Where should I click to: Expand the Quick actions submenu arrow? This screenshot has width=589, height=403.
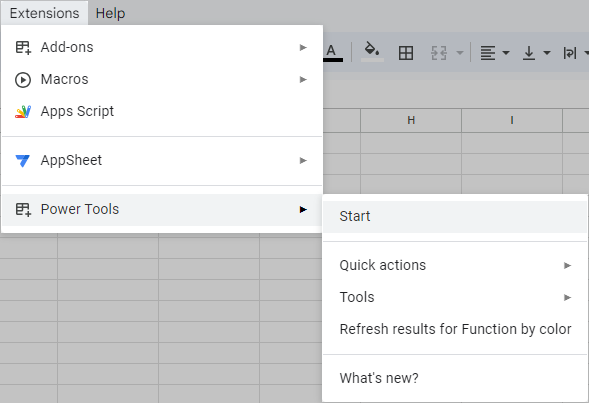(x=567, y=266)
